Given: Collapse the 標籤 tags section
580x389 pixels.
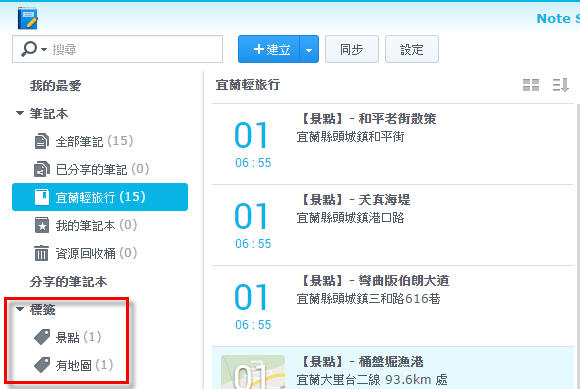Looking at the screenshot, I should click(x=20, y=309).
